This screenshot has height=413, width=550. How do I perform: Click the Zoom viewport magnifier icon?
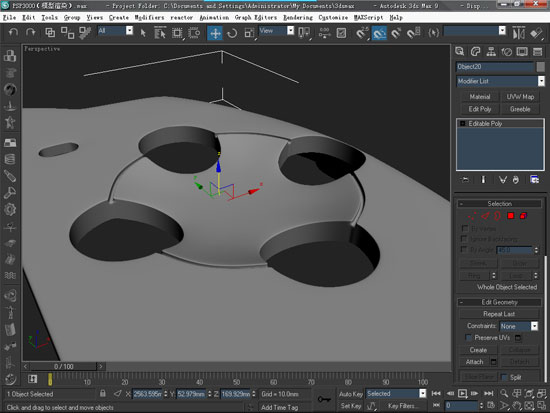[x=504, y=393]
